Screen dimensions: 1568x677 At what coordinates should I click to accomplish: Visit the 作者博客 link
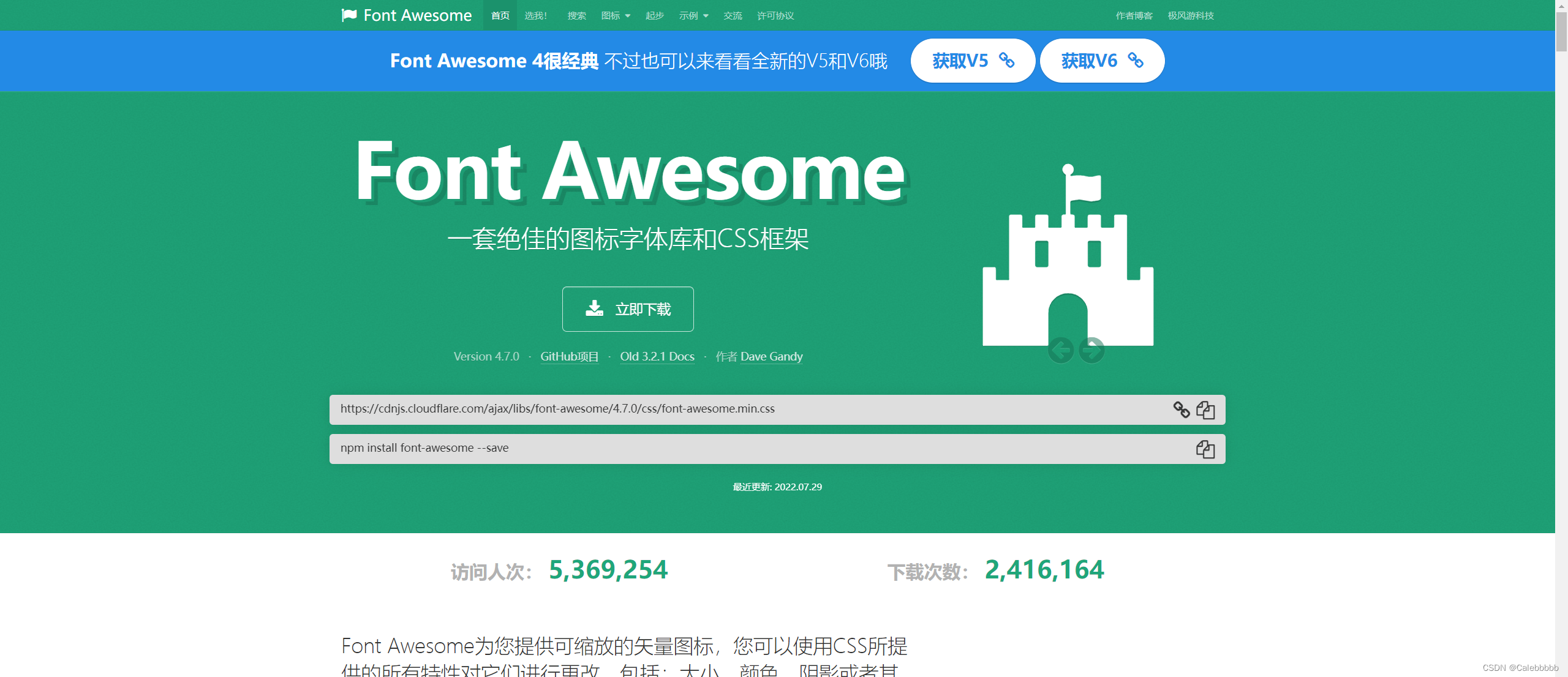coord(1134,15)
